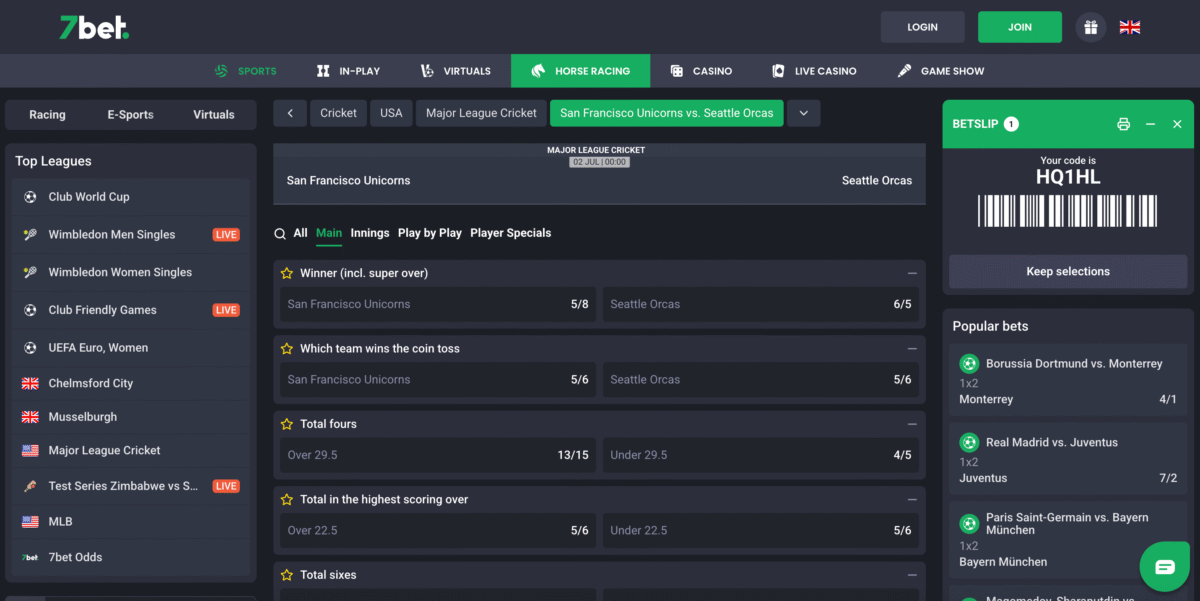Open the match selector dropdown arrow

click(804, 113)
